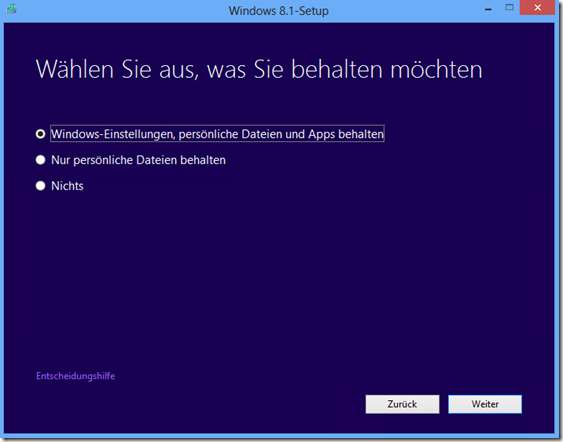Select the radio circle for keeping settings, files and apps

(41, 134)
